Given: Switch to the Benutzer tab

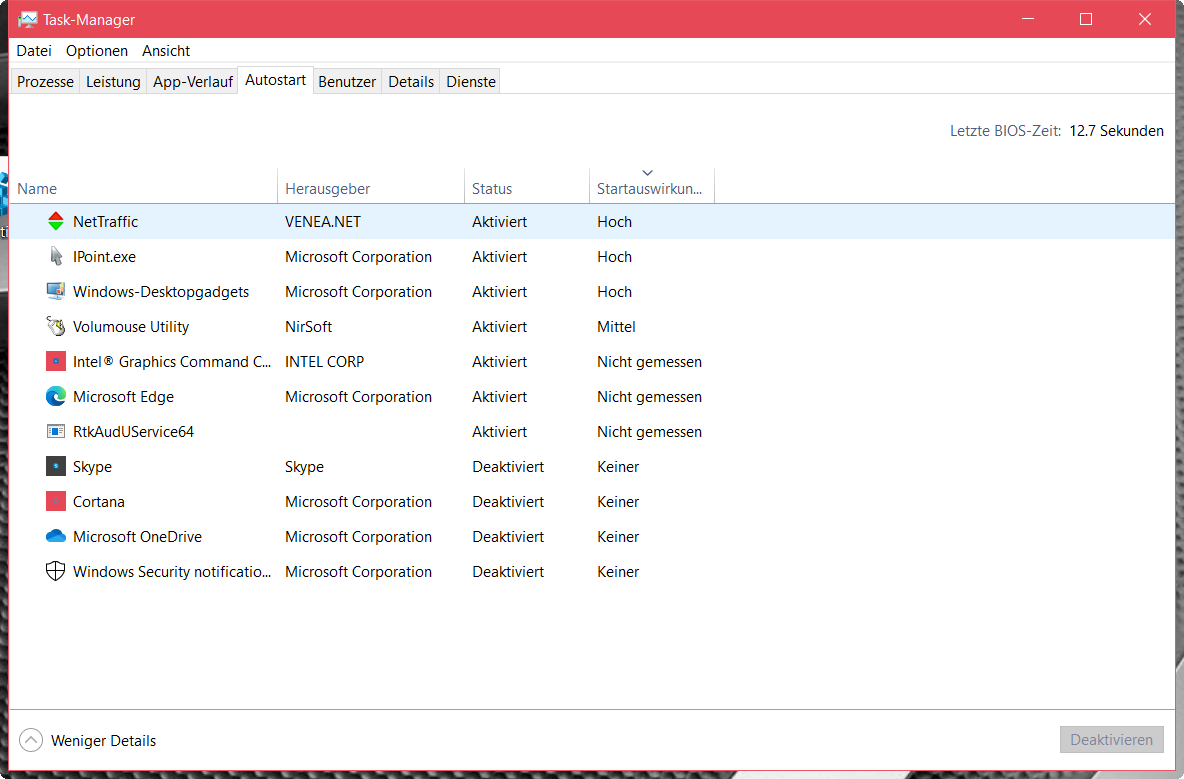Looking at the screenshot, I should tap(347, 82).
